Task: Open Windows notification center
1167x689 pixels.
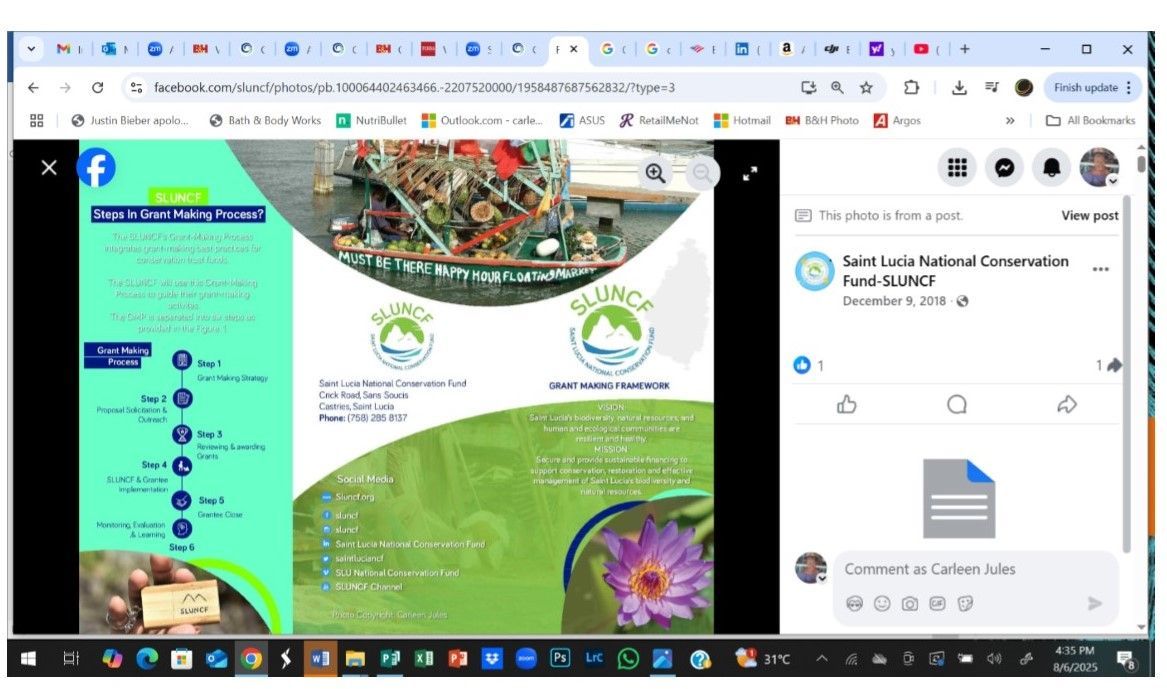Action: 1126,658
